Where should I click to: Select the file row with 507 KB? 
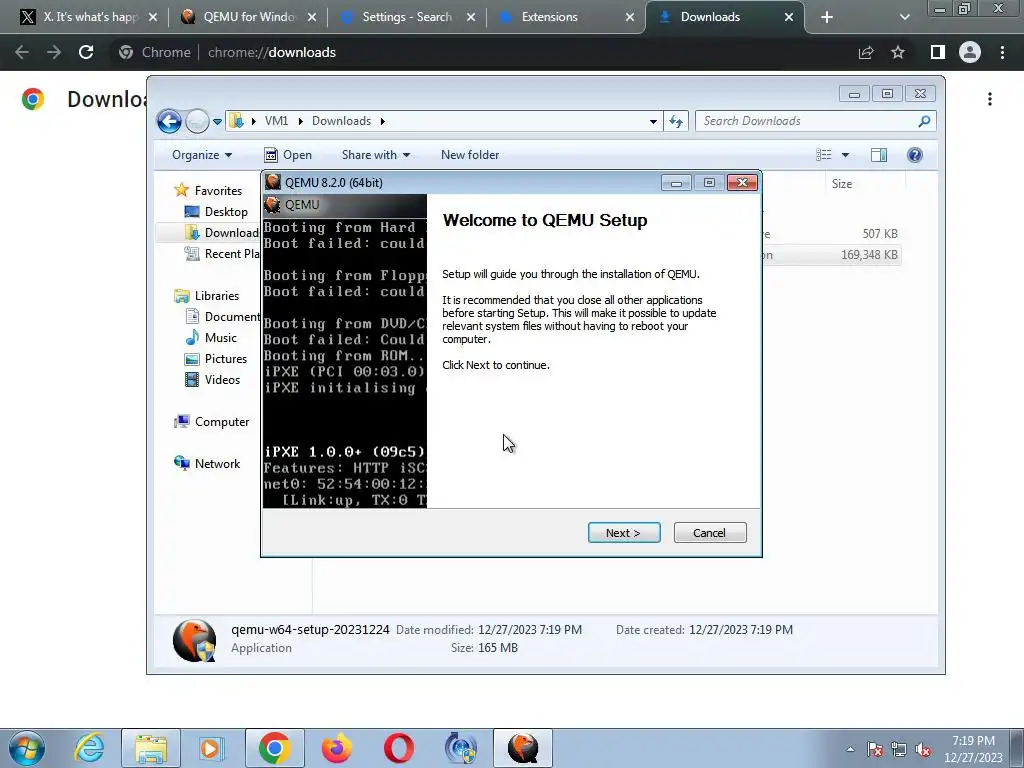[x=831, y=234]
